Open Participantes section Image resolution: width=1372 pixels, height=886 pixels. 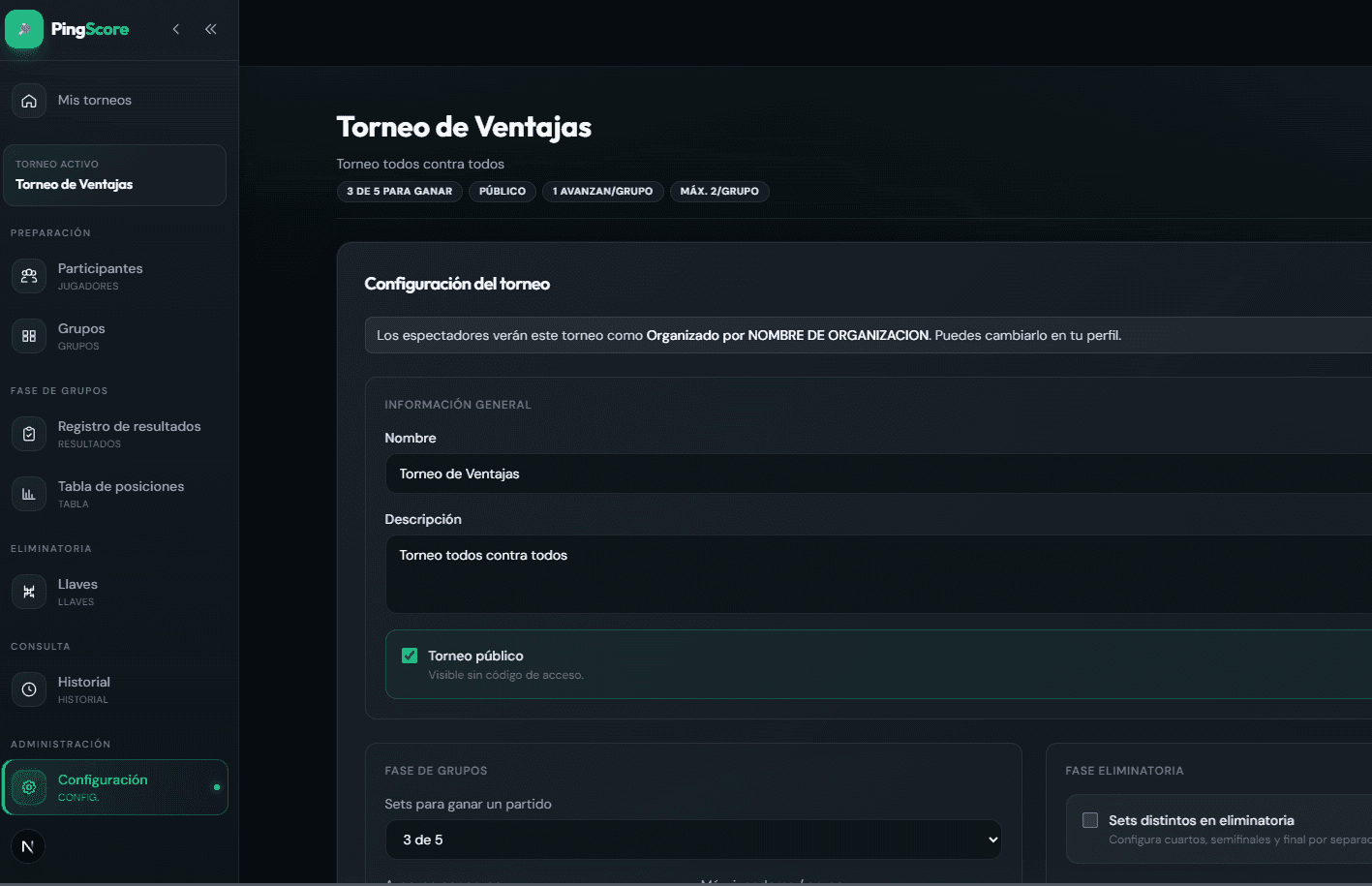point(114,276)
